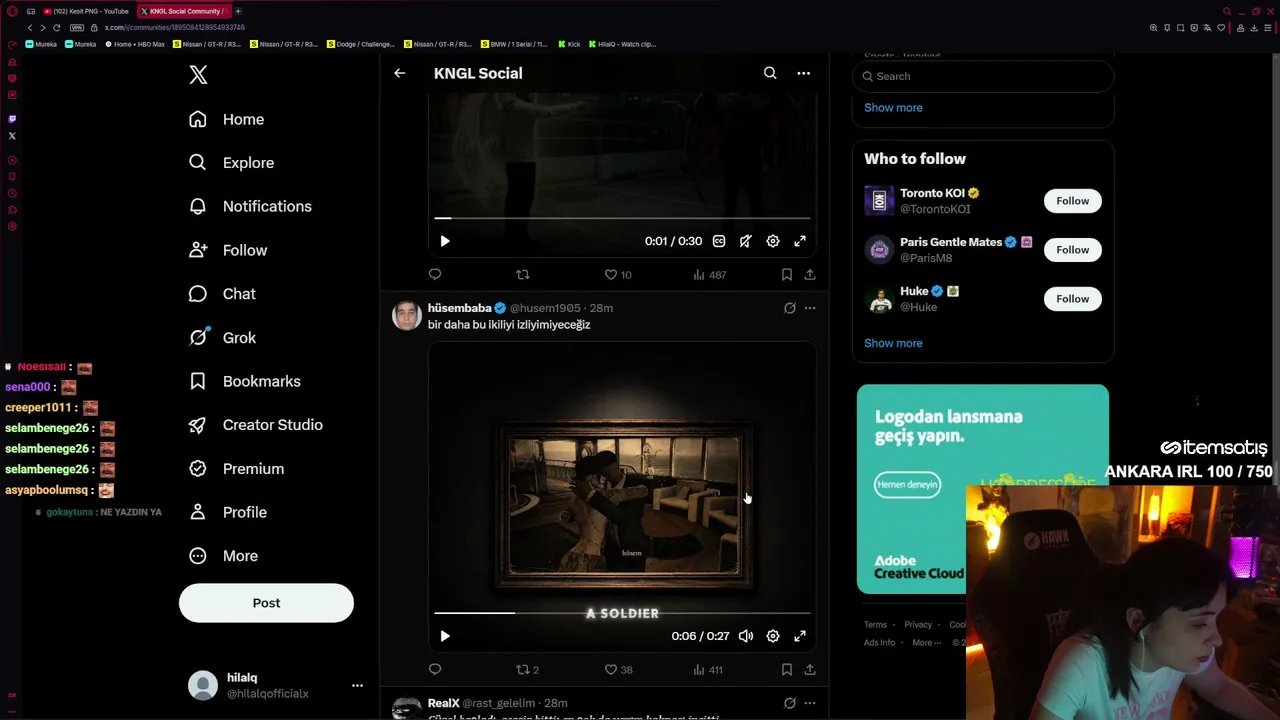Open settings on the 0:27 video
The width and height of the screenshot is (1280, 720).
tap(773, 636)
